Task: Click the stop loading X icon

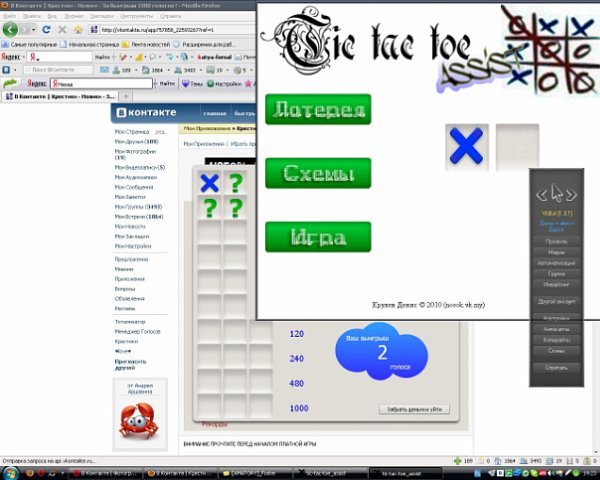Action: click(x=62, y=30)
